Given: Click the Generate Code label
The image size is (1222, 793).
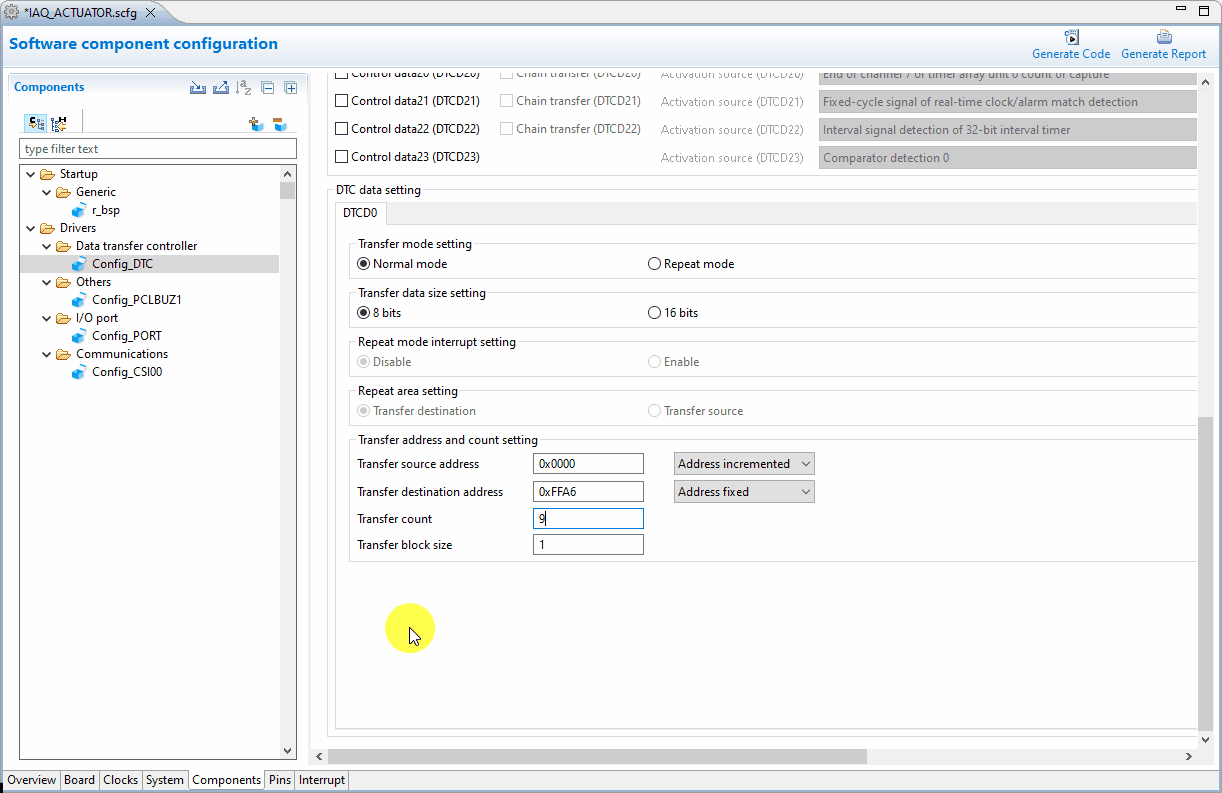Looking at the screenshot, I should (1071, 54).
